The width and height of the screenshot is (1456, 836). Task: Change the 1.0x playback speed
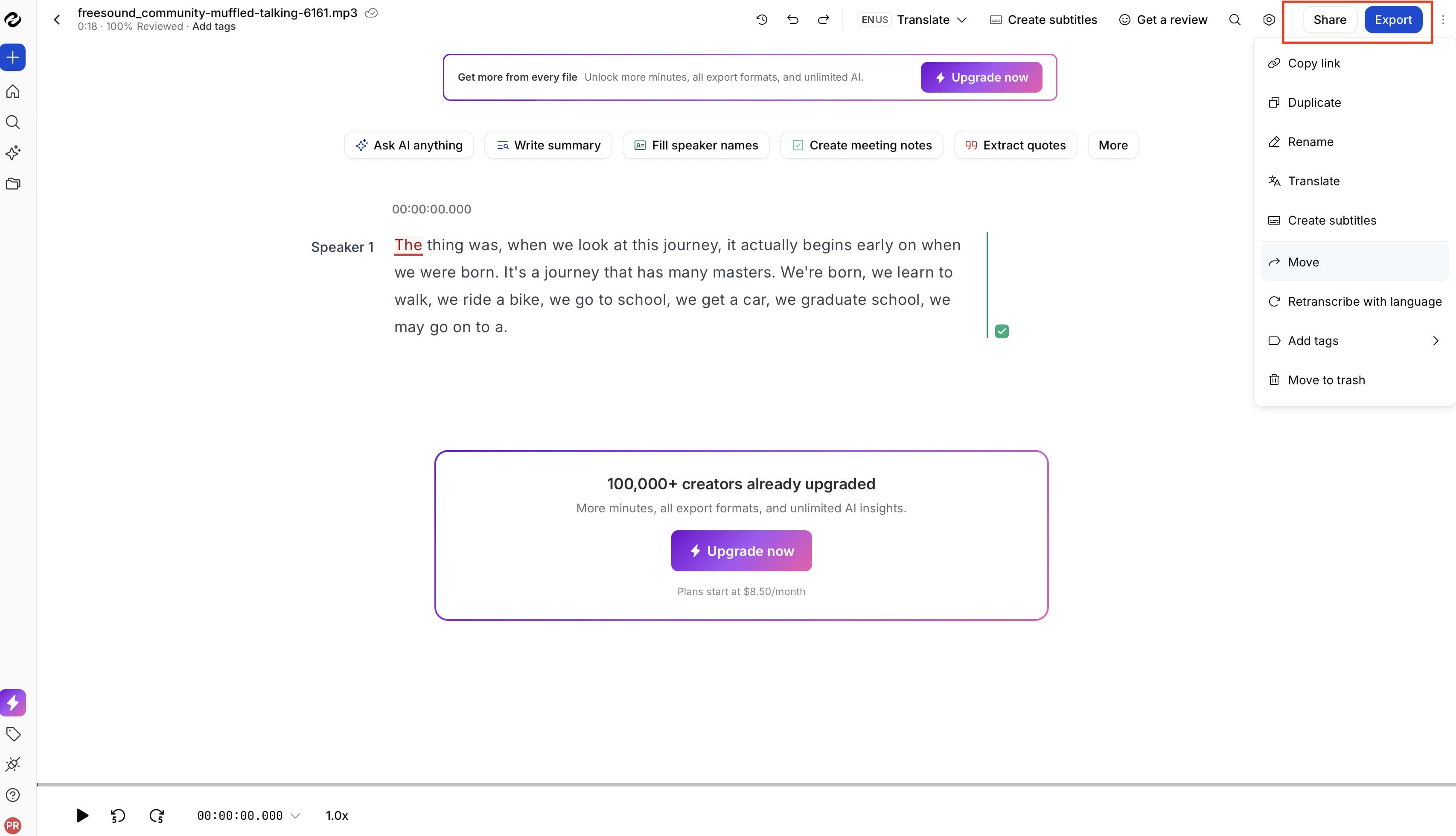(x=337, y=816)
